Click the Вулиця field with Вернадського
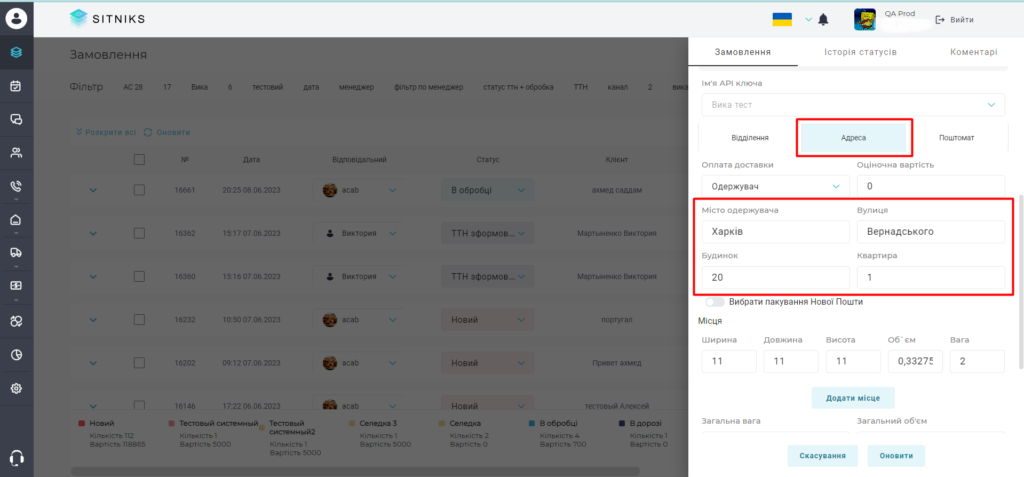Screen dimensions: 1024x477 [x=931, y=232]
